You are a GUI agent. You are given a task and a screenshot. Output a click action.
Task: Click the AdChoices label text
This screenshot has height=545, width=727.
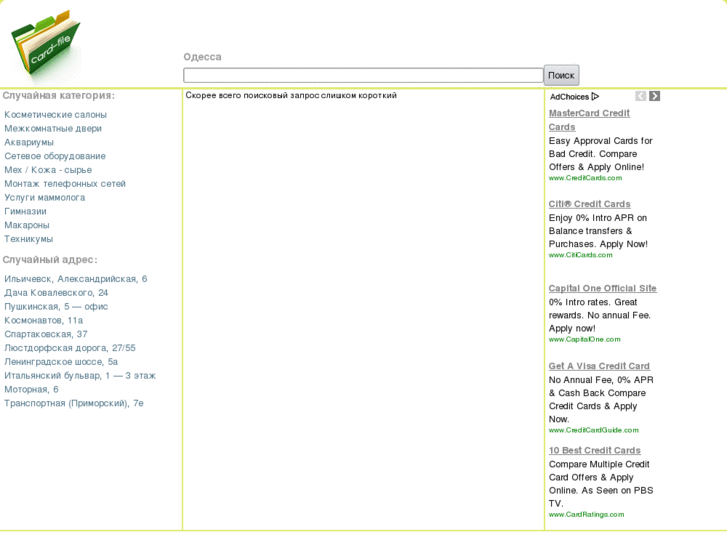click(x=569, y=97)
